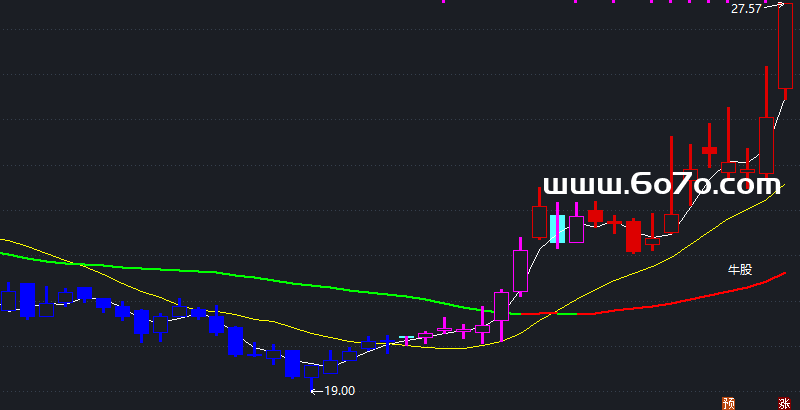Click the tall magenta-bordered candlestick crossing the green line

[x=501, y=305]
